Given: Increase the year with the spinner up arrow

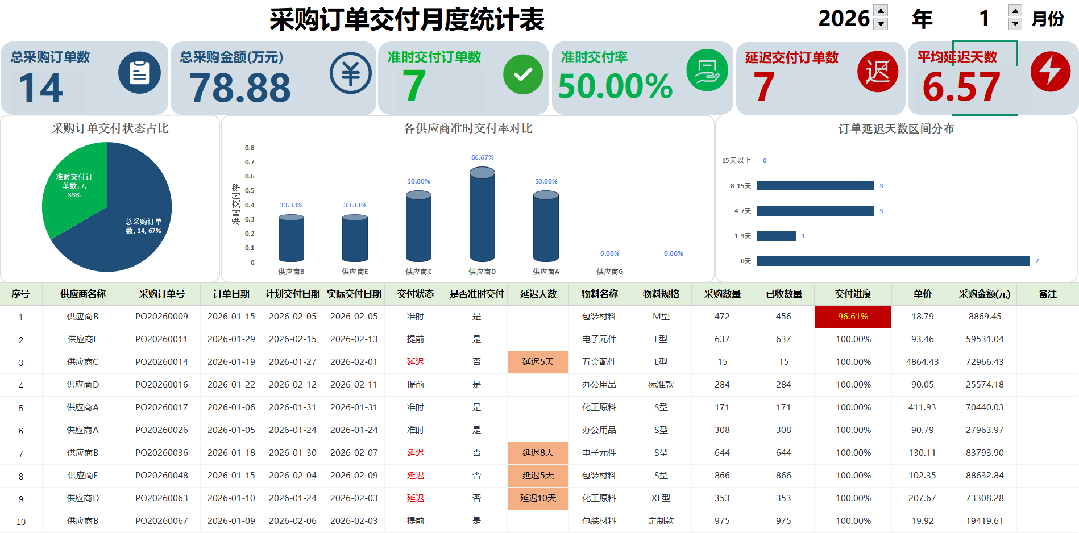Looking at the screenshot, I should point(880,10).
